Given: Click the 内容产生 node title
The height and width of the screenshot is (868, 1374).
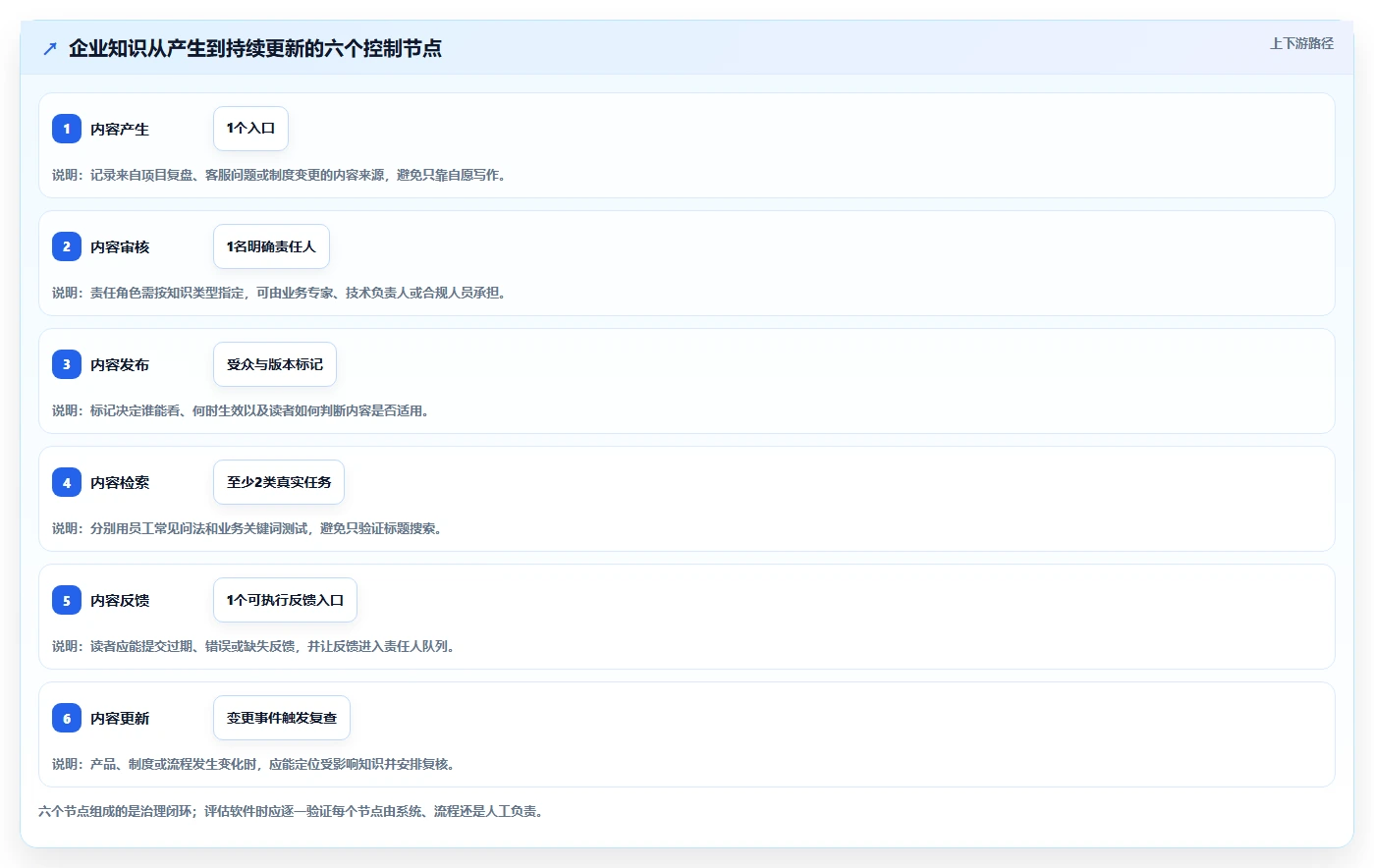Looking at the screenshot, I should tap(120, 129).
